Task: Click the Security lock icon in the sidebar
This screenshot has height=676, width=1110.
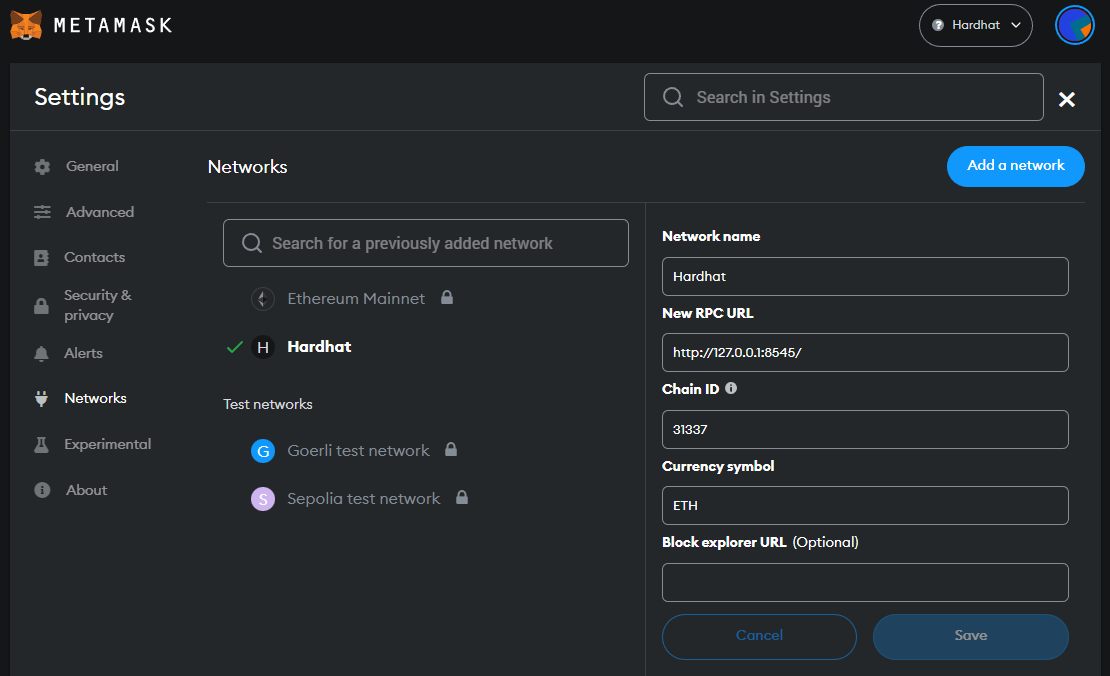Action: click(42, 306)
